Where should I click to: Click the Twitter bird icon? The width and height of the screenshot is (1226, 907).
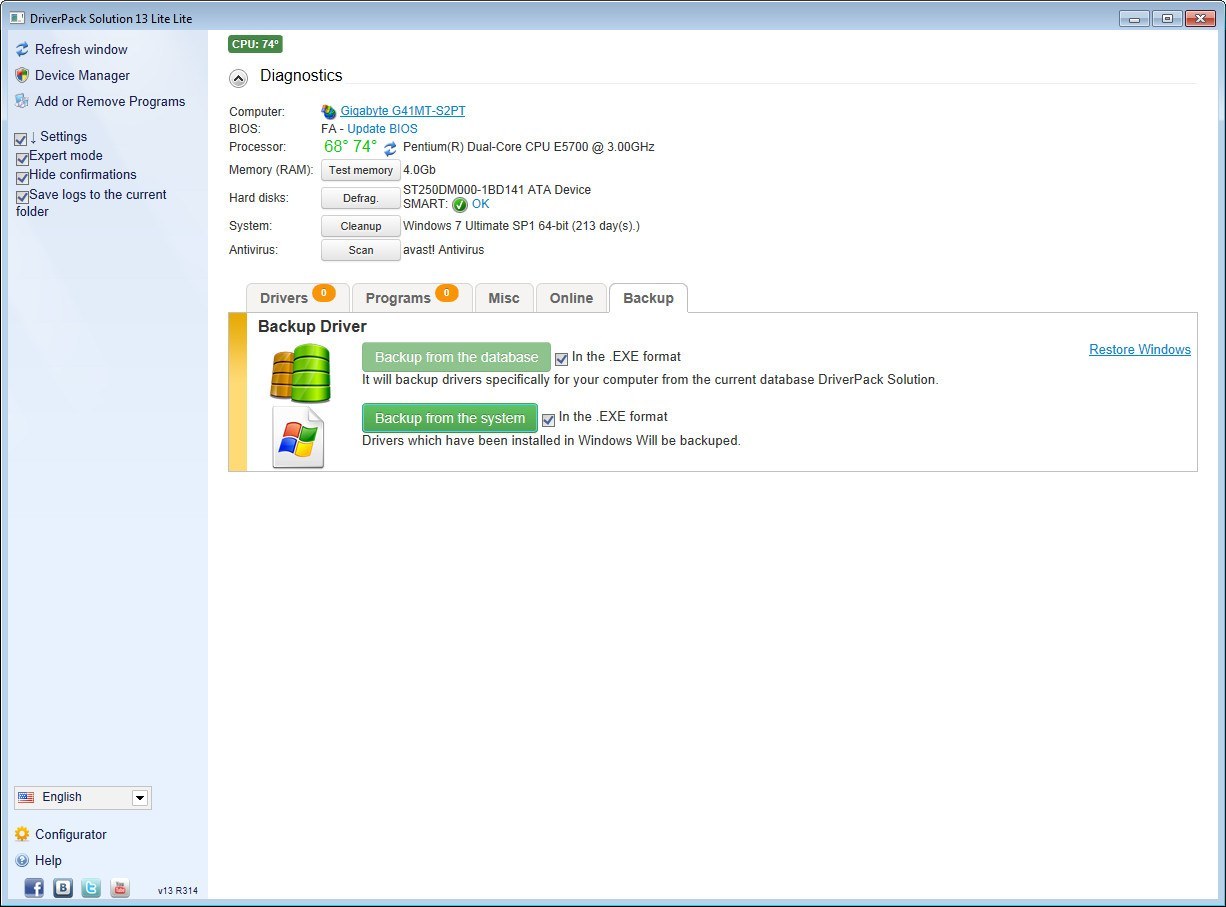[x=90, y=888]
